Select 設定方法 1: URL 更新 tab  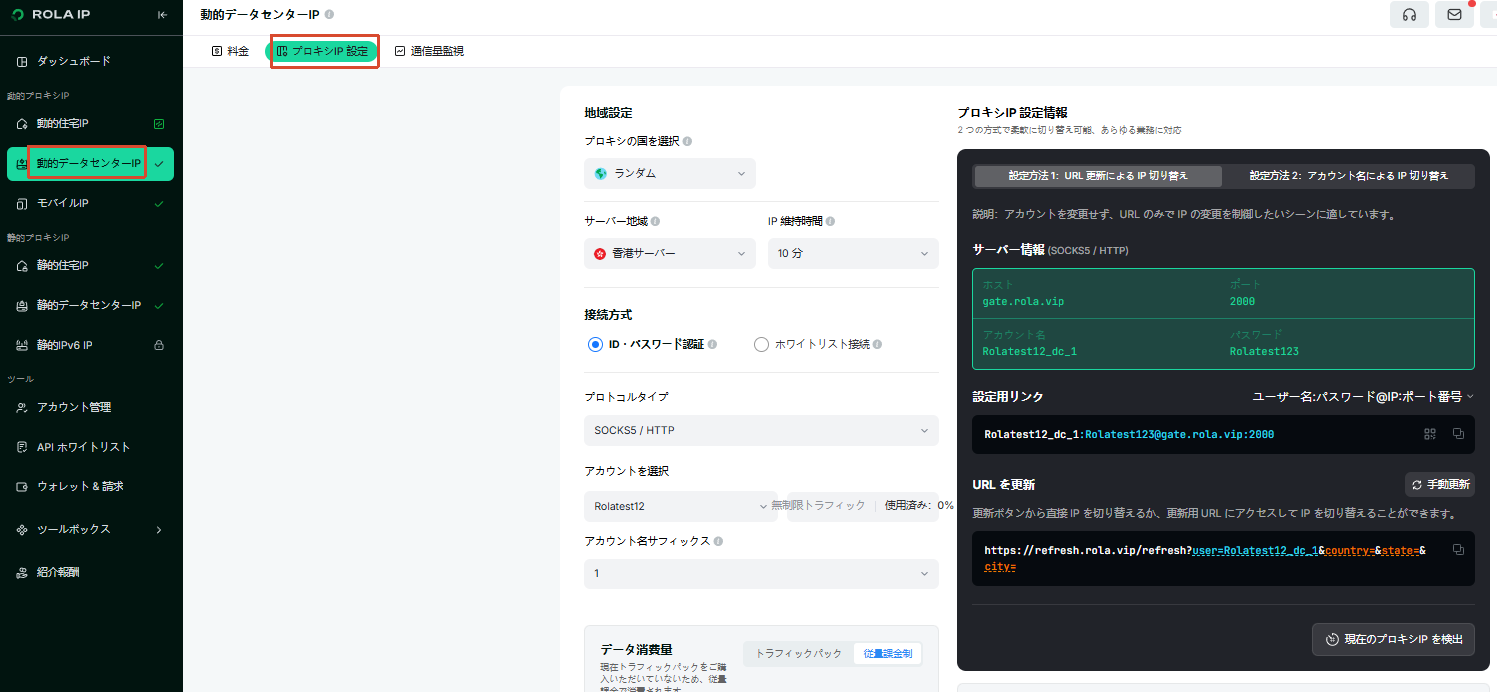click(1098, 176)
